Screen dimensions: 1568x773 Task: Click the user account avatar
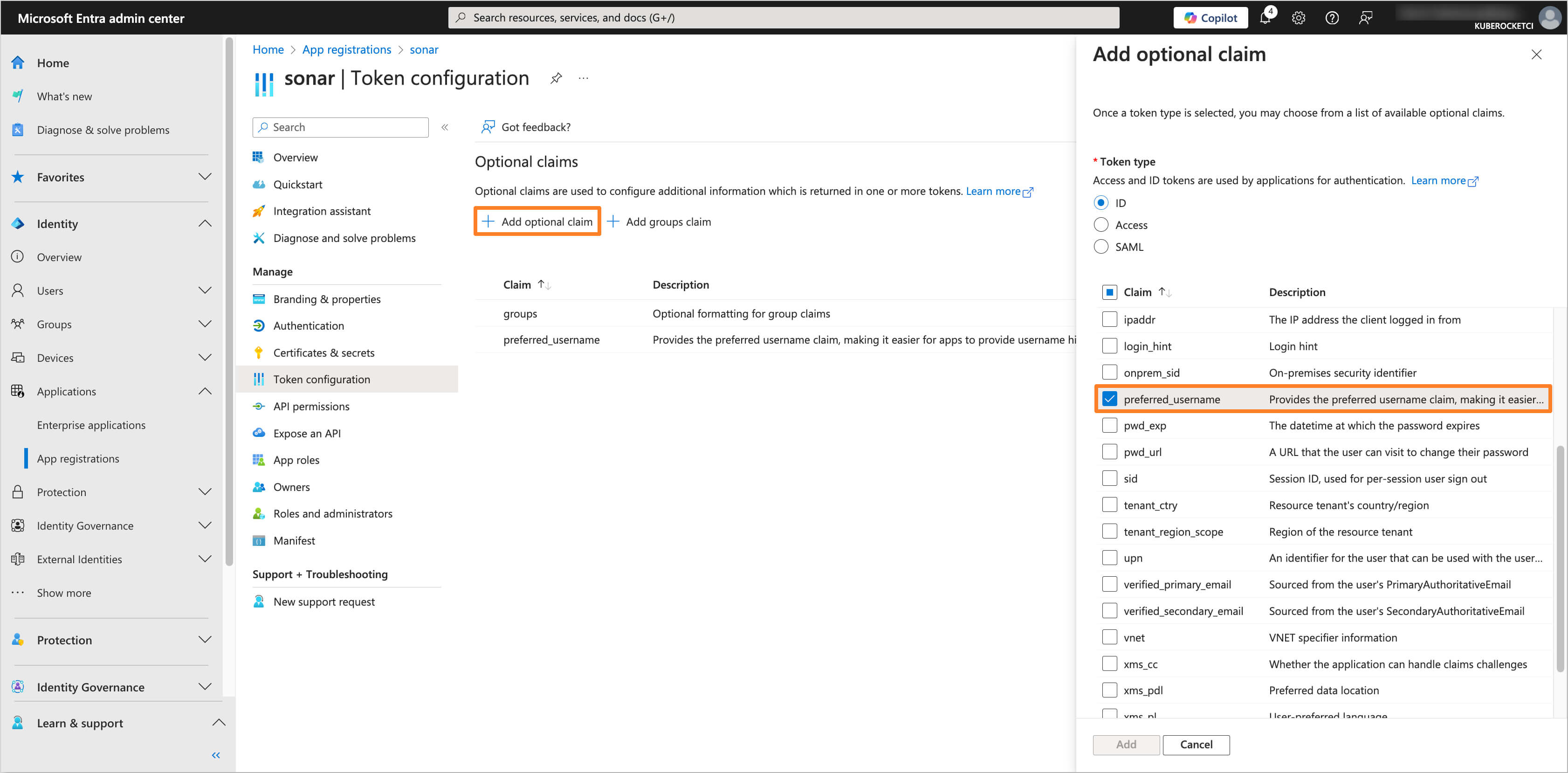(1550, 17)
